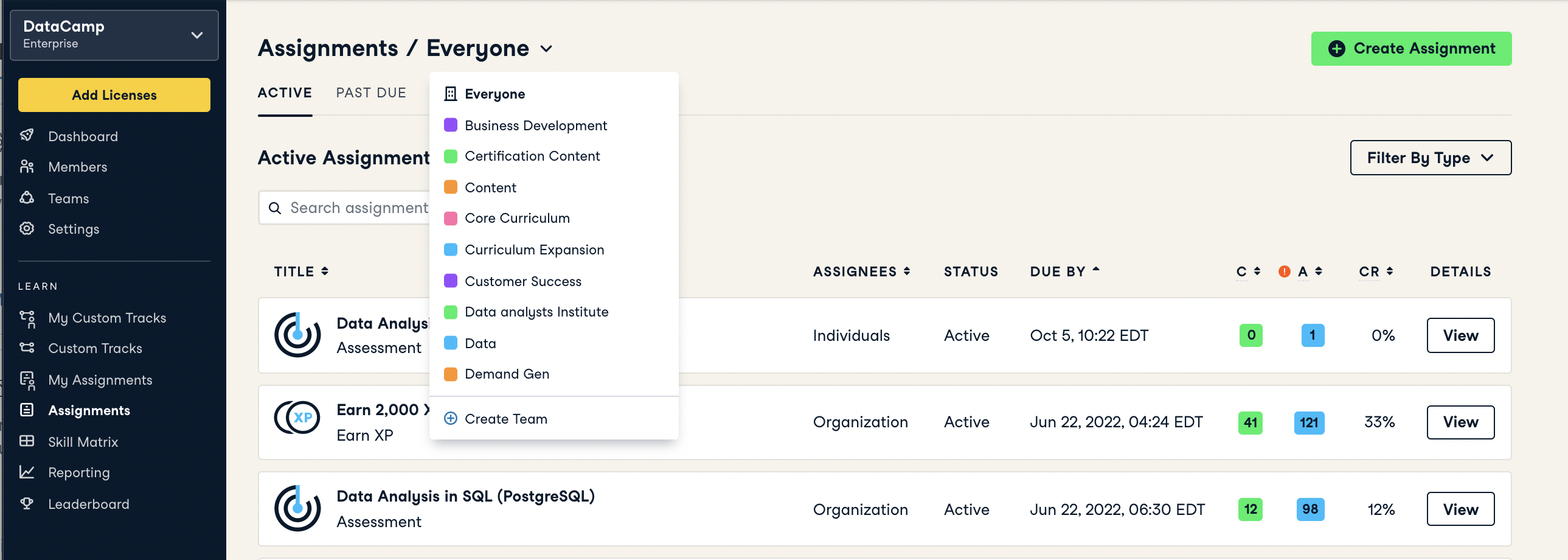The height and width of the screenshot is (560, 1568).
Task: Click the Custom Tracks icon
Action: [x=27, y=348]
